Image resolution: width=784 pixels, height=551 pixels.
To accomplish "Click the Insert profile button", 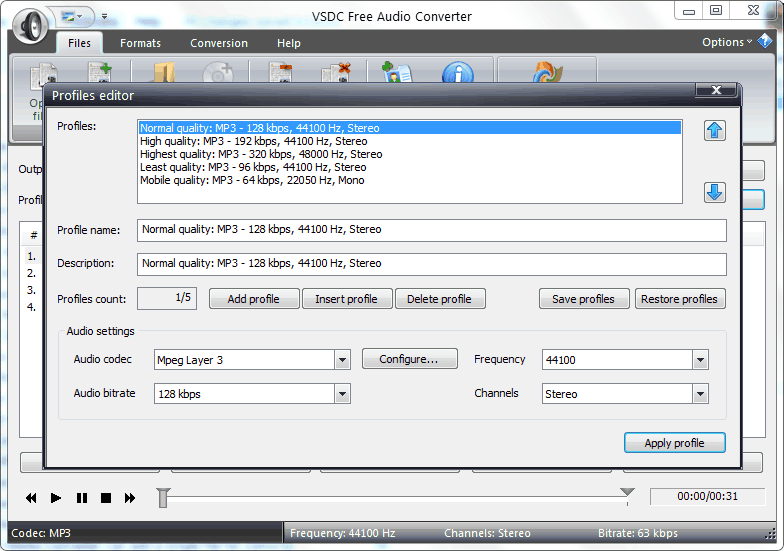I will 346,299.
